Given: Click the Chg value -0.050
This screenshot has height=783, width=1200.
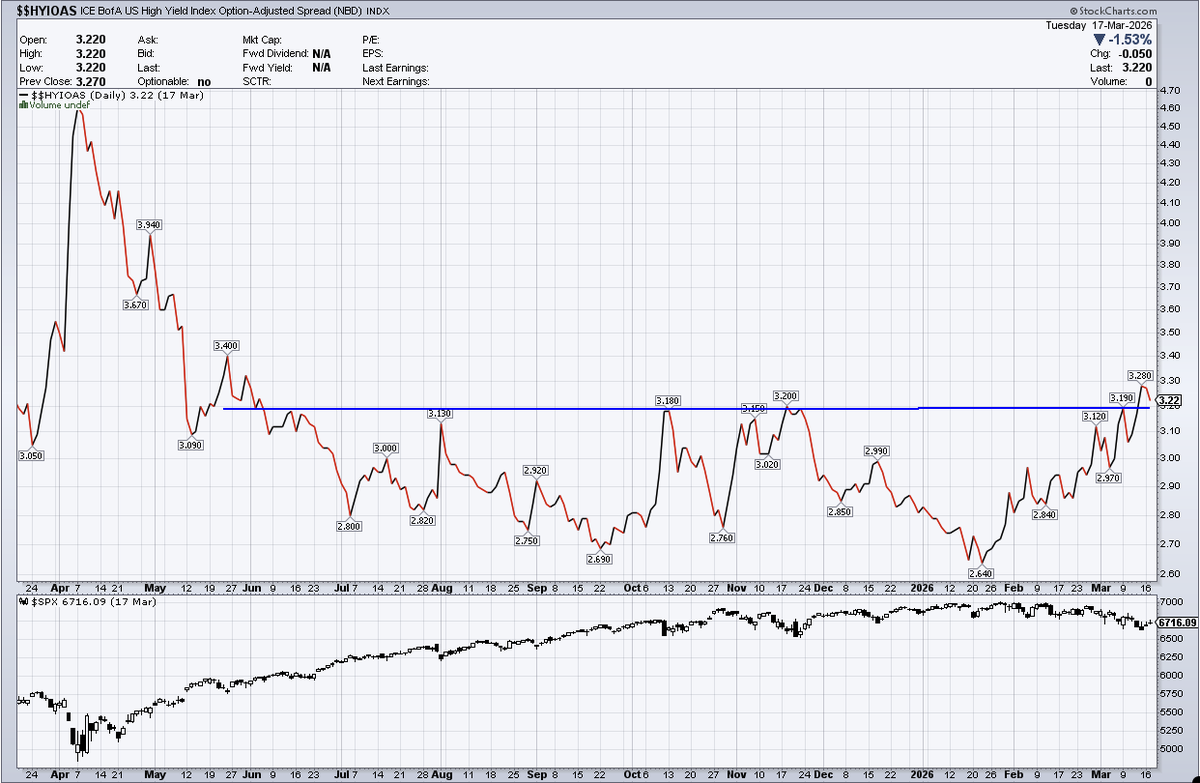Looking at the screenshot, I should 1137,52.
